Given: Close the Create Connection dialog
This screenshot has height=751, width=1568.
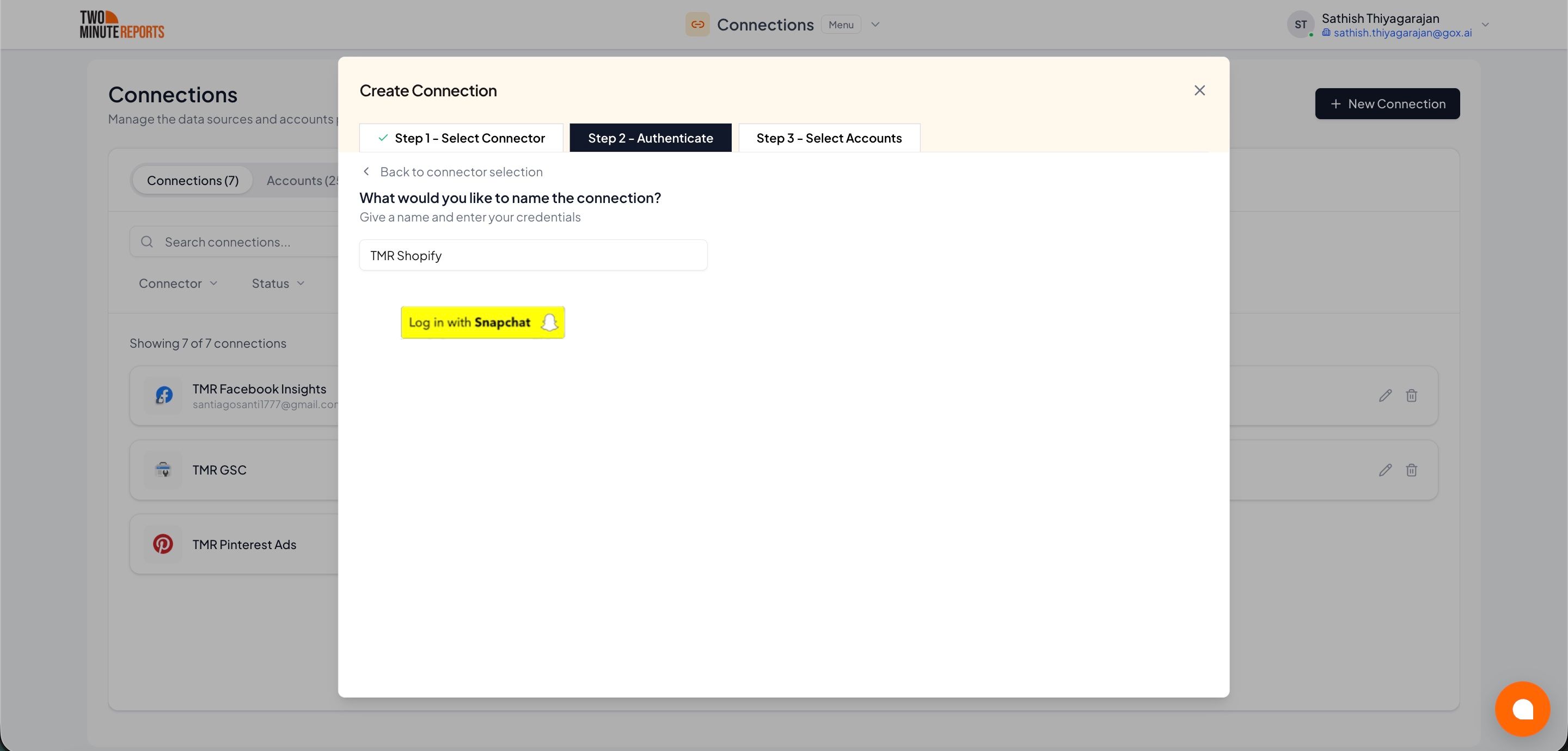Looking at the screenshot, I should pos(1199,90).
